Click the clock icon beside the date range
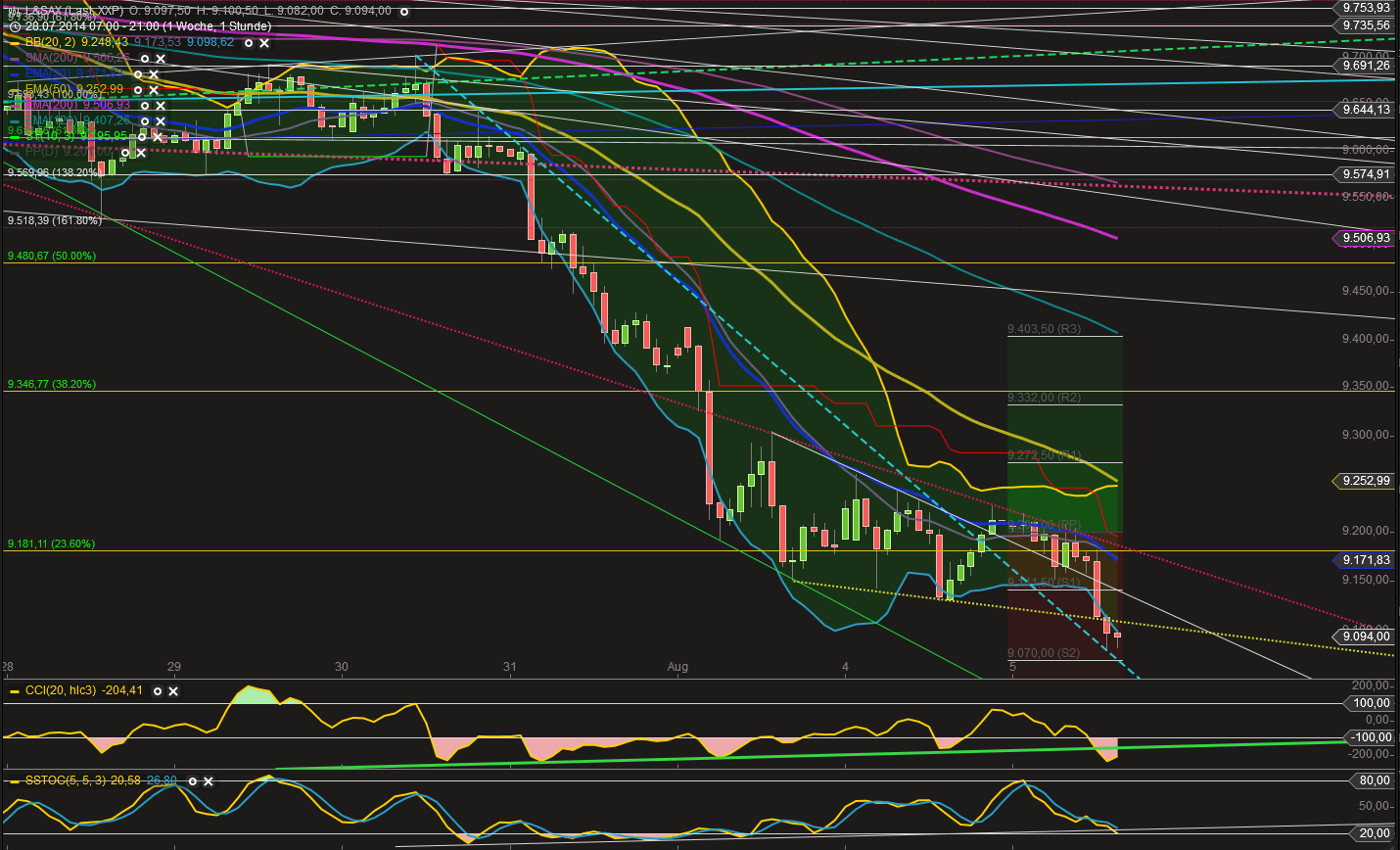The image size is (1400, 850). 15,26
